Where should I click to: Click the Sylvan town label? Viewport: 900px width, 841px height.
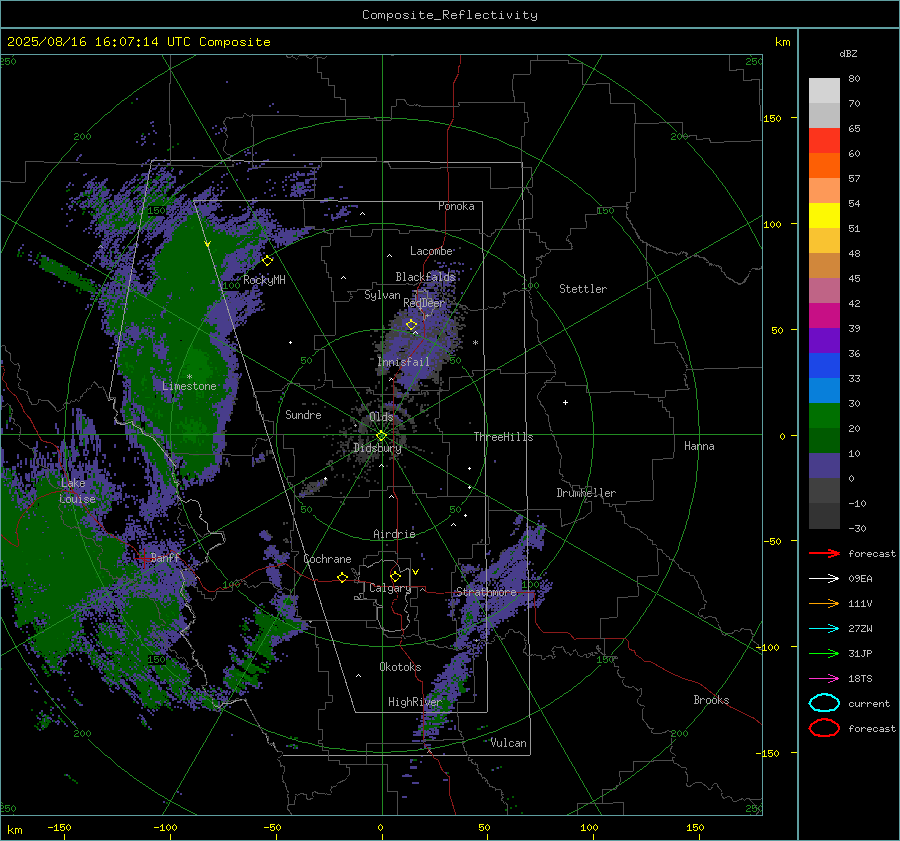382,295
